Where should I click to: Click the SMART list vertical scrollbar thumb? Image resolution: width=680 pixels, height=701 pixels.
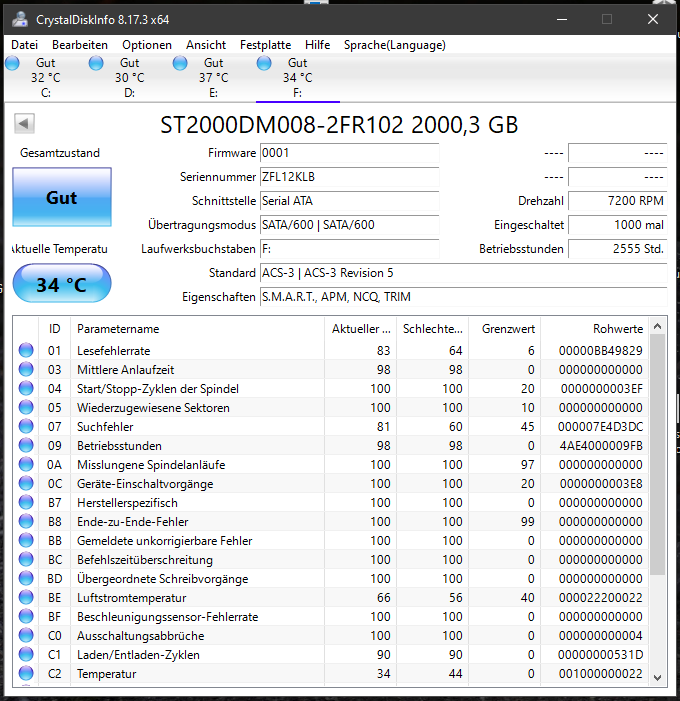point(657,455)
